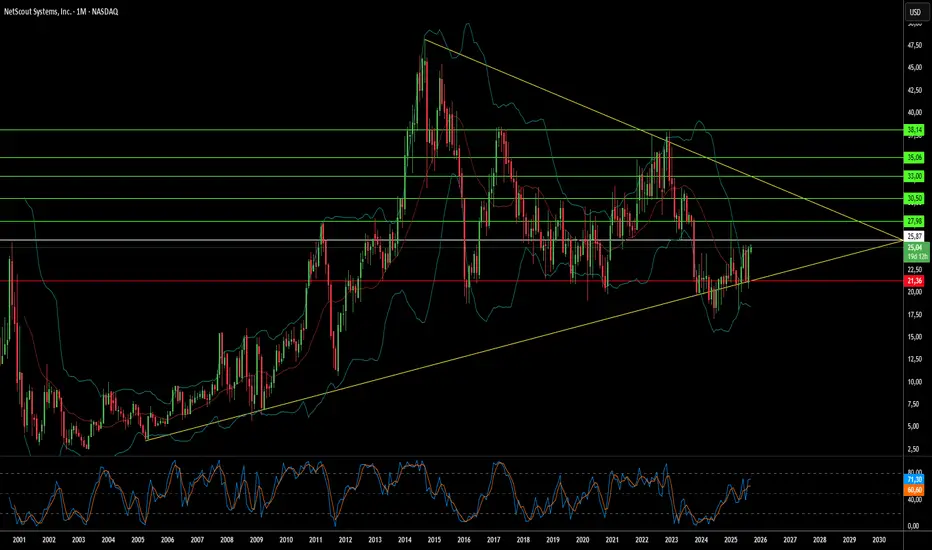Select the red 21,36 support label

pos(915,281)
